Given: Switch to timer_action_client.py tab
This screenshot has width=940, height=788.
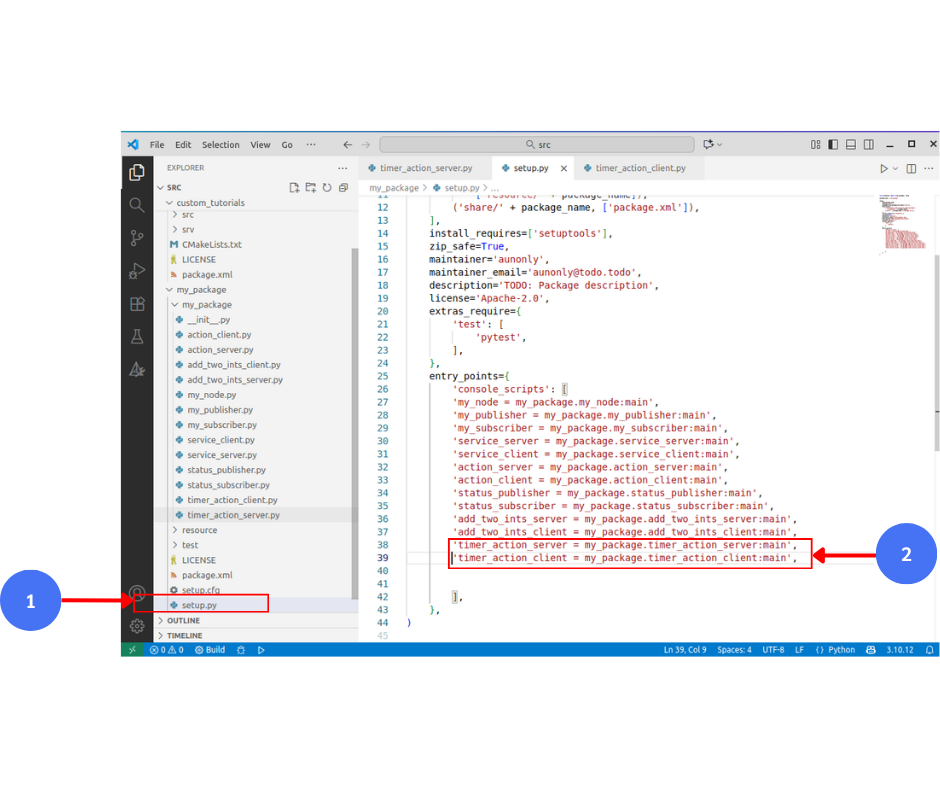Looking at the screenshot, I should [640, 169].
